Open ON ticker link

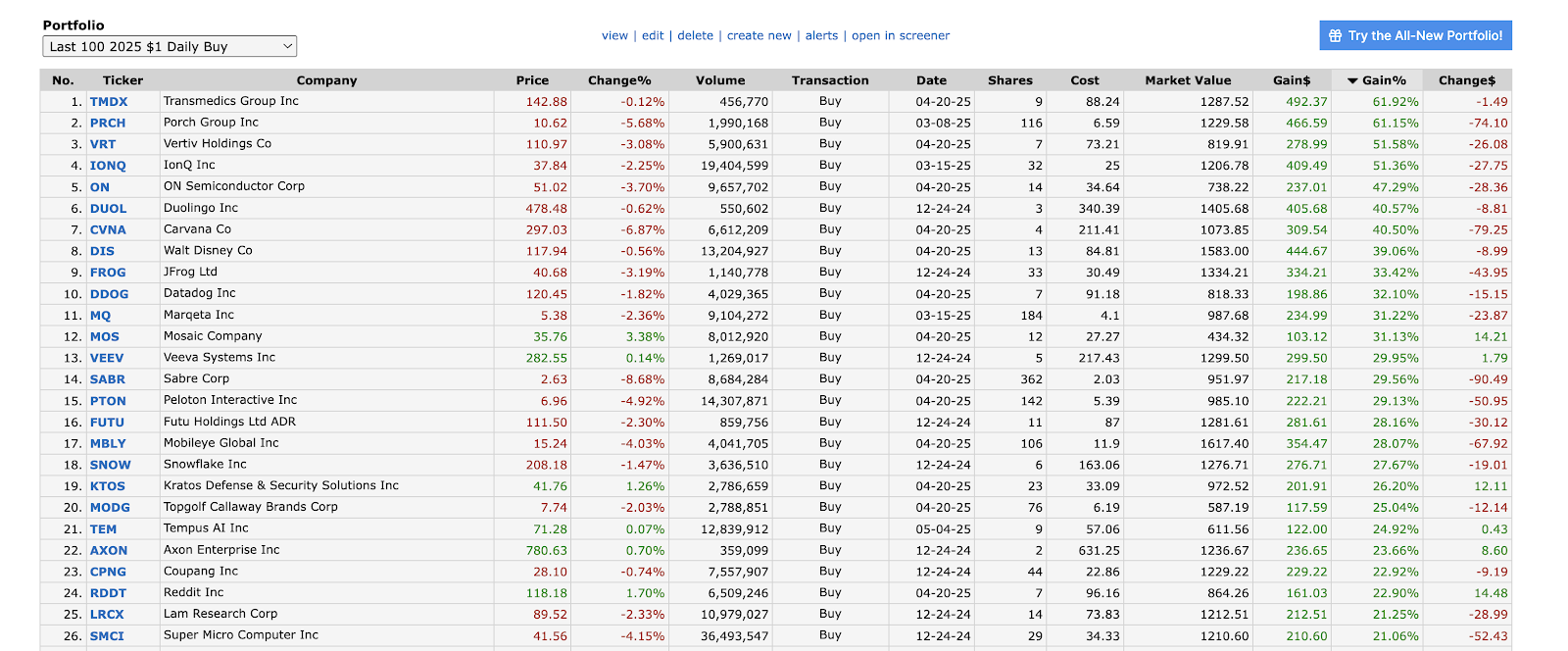point(100,187)
